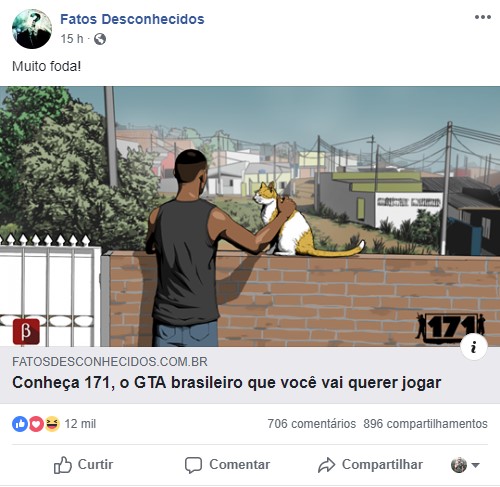Image resolution: width=500 pixels, height=487 pixels.
Task: Open the article preview image with cat
Action: click(250, 216)
